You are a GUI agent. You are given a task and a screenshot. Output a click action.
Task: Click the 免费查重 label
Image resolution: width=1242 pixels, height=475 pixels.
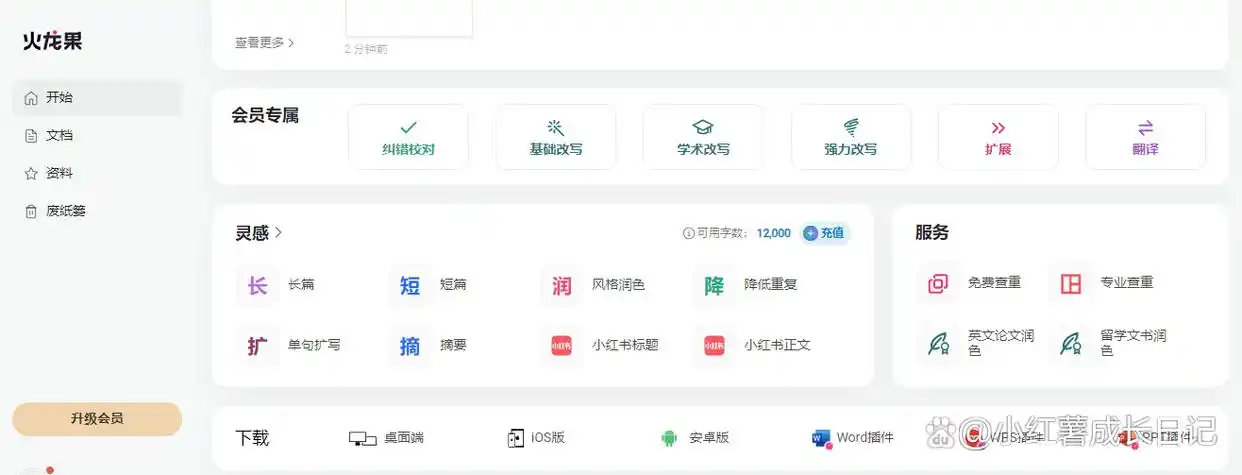coord(994,283)
